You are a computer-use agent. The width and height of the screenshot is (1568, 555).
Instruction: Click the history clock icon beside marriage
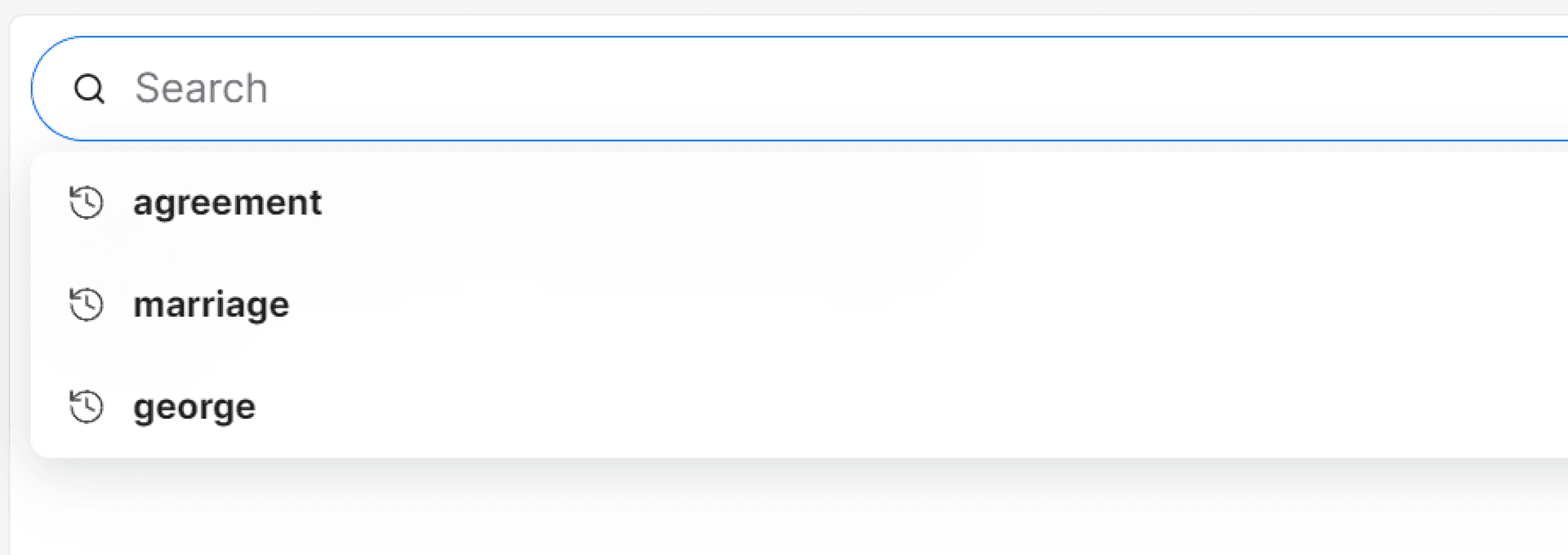(x=87, y=304)
